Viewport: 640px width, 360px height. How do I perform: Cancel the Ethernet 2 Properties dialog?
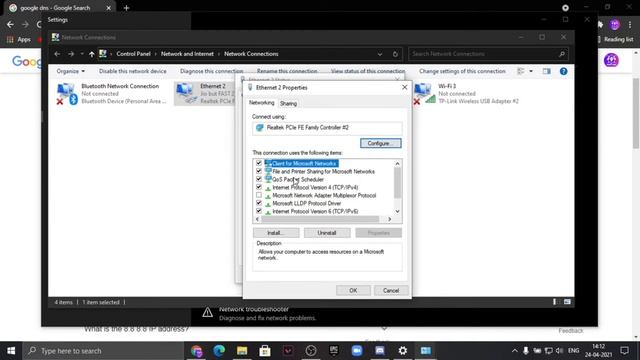pos(391,290)
